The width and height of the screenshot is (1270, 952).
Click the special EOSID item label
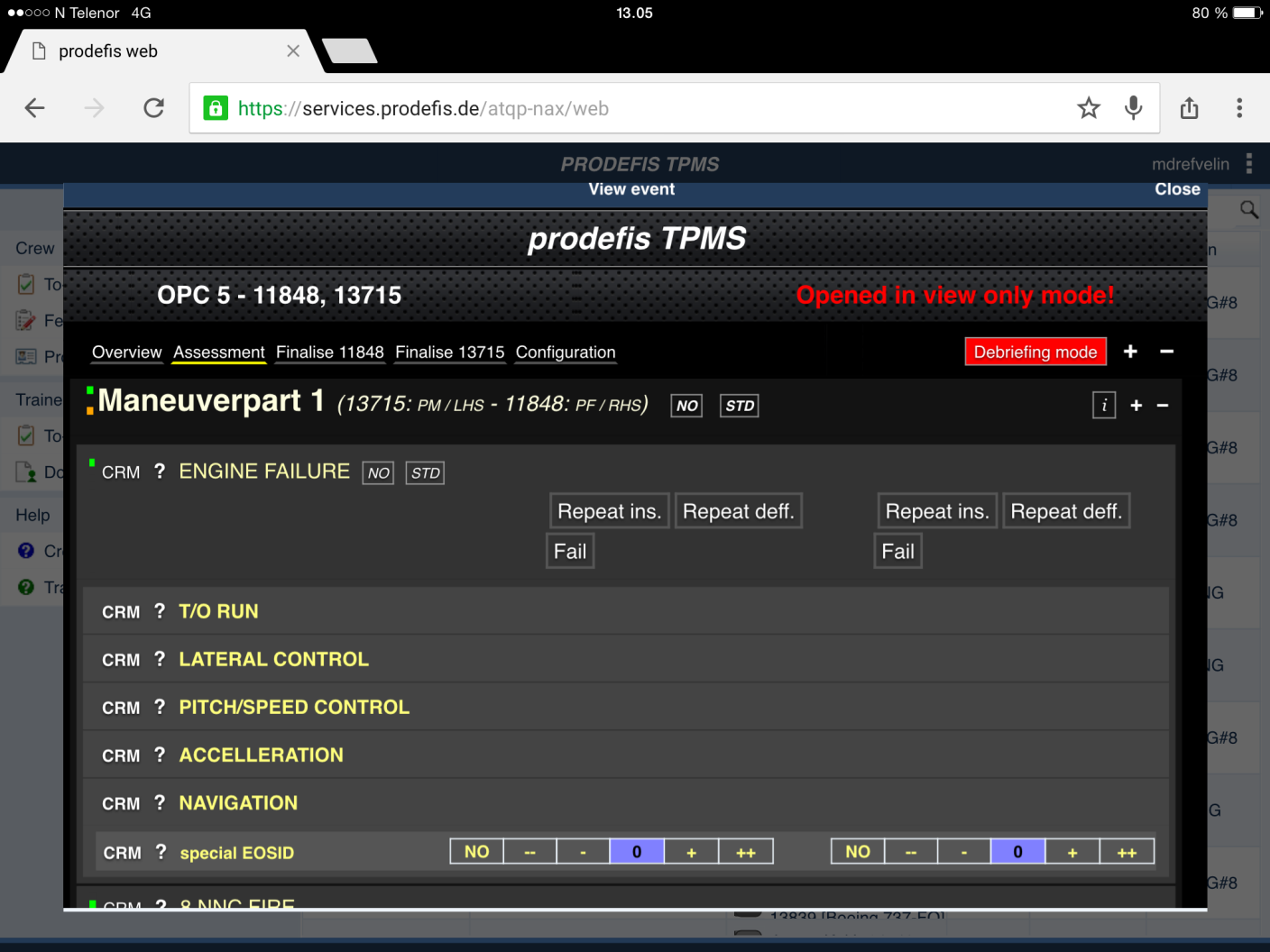coord(237,853)
